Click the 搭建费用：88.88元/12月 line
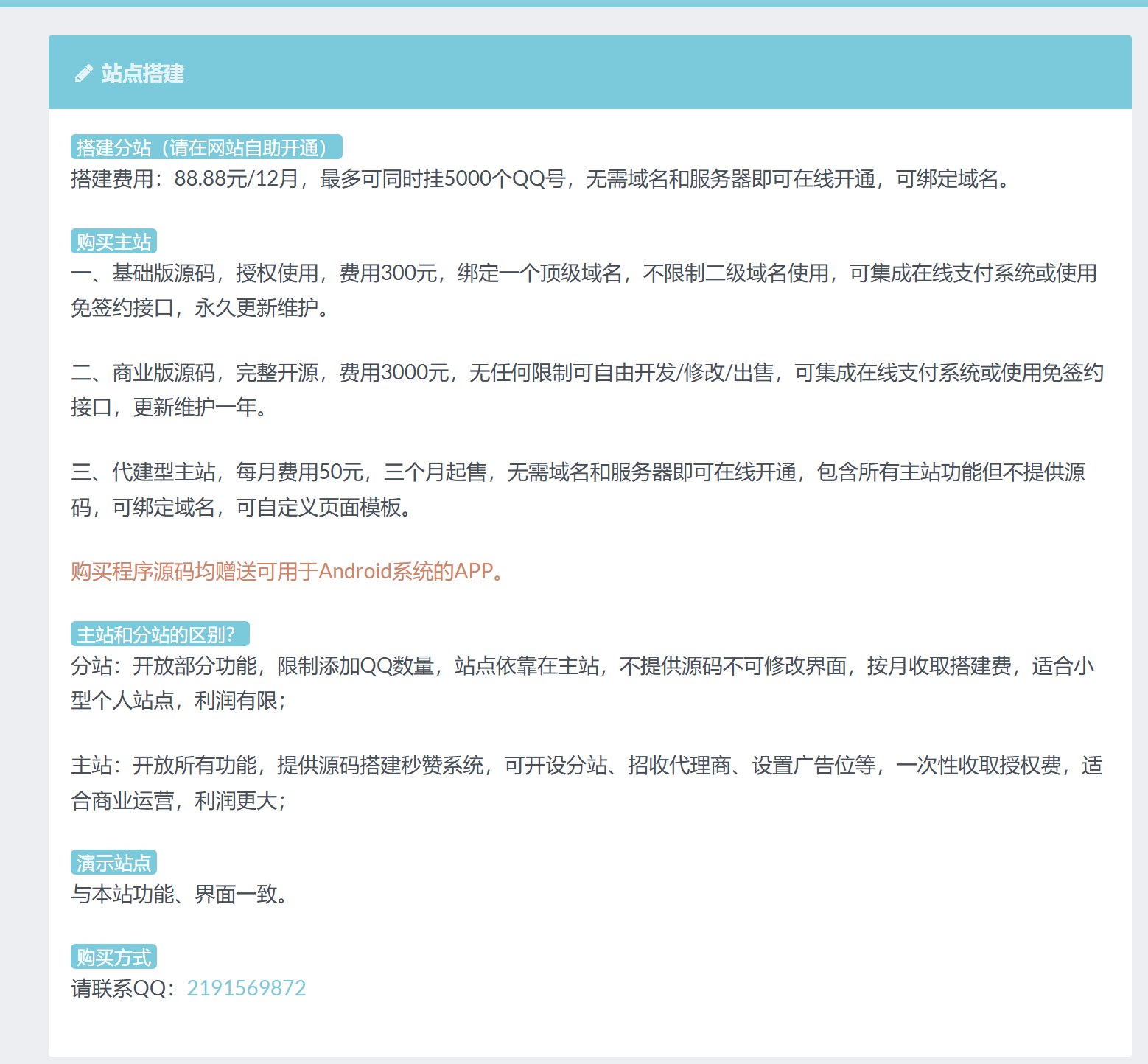 [x=542, y=178]
